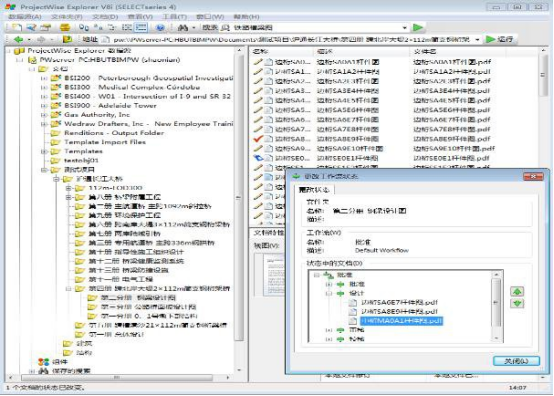This screenshot has width=554, height=396.
Task: Click the pencil icon on the SA0 row
Action: [258, 62]
